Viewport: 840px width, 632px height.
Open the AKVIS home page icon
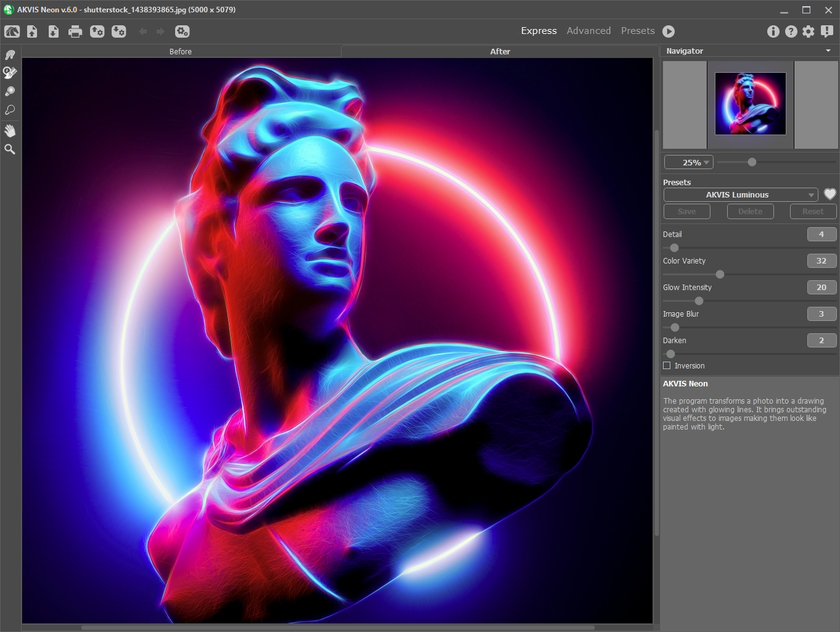[x=12, y=31]
